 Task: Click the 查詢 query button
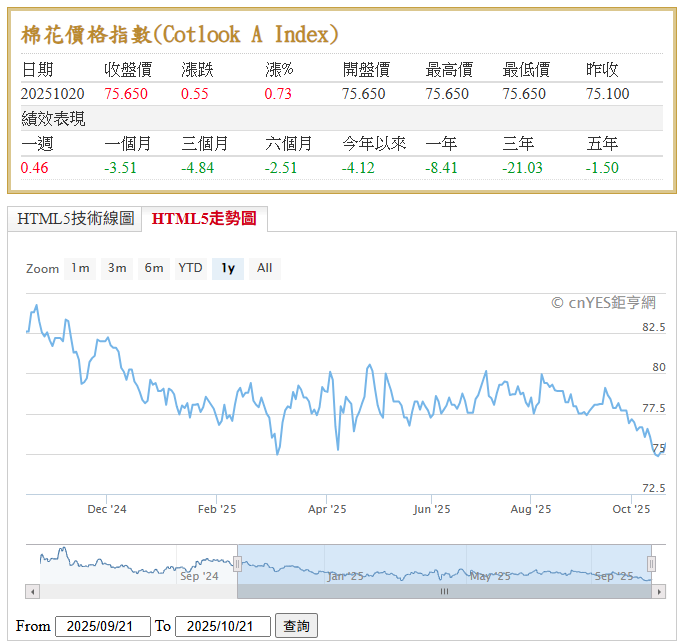(x=296, y=626)
